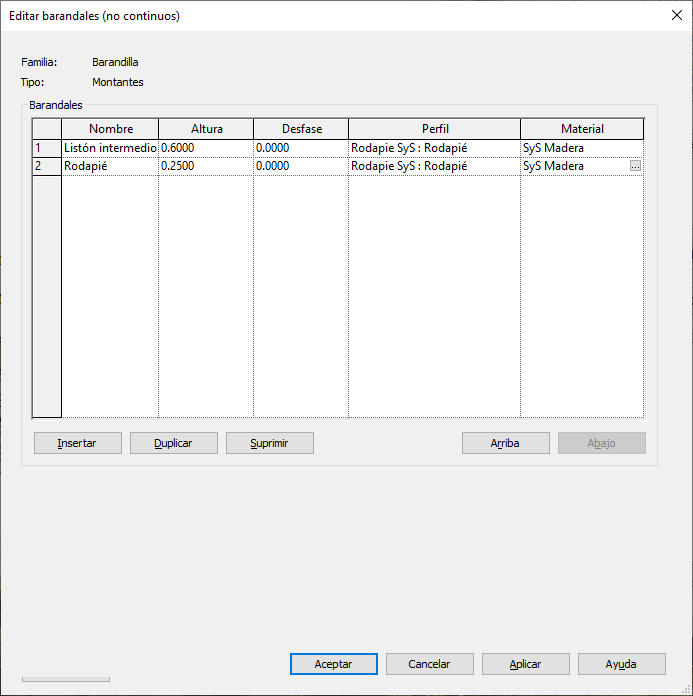Move the rail up with Arriba
Image resolution: width=693 pixels, height=696 pixels.
click(x=505, y=443)
